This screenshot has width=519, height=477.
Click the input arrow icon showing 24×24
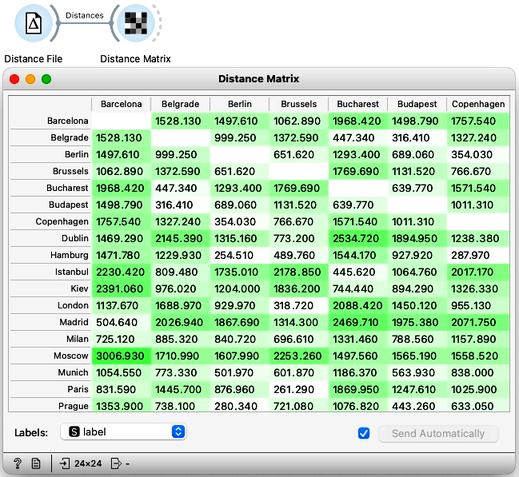(64, 463)
